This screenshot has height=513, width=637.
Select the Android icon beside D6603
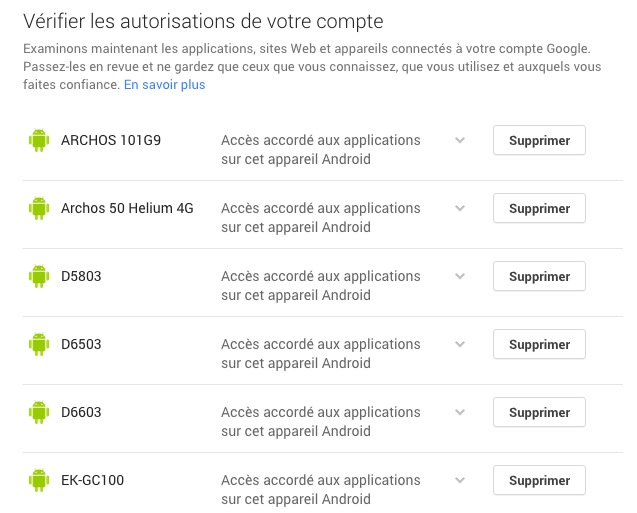coord(39,412)
